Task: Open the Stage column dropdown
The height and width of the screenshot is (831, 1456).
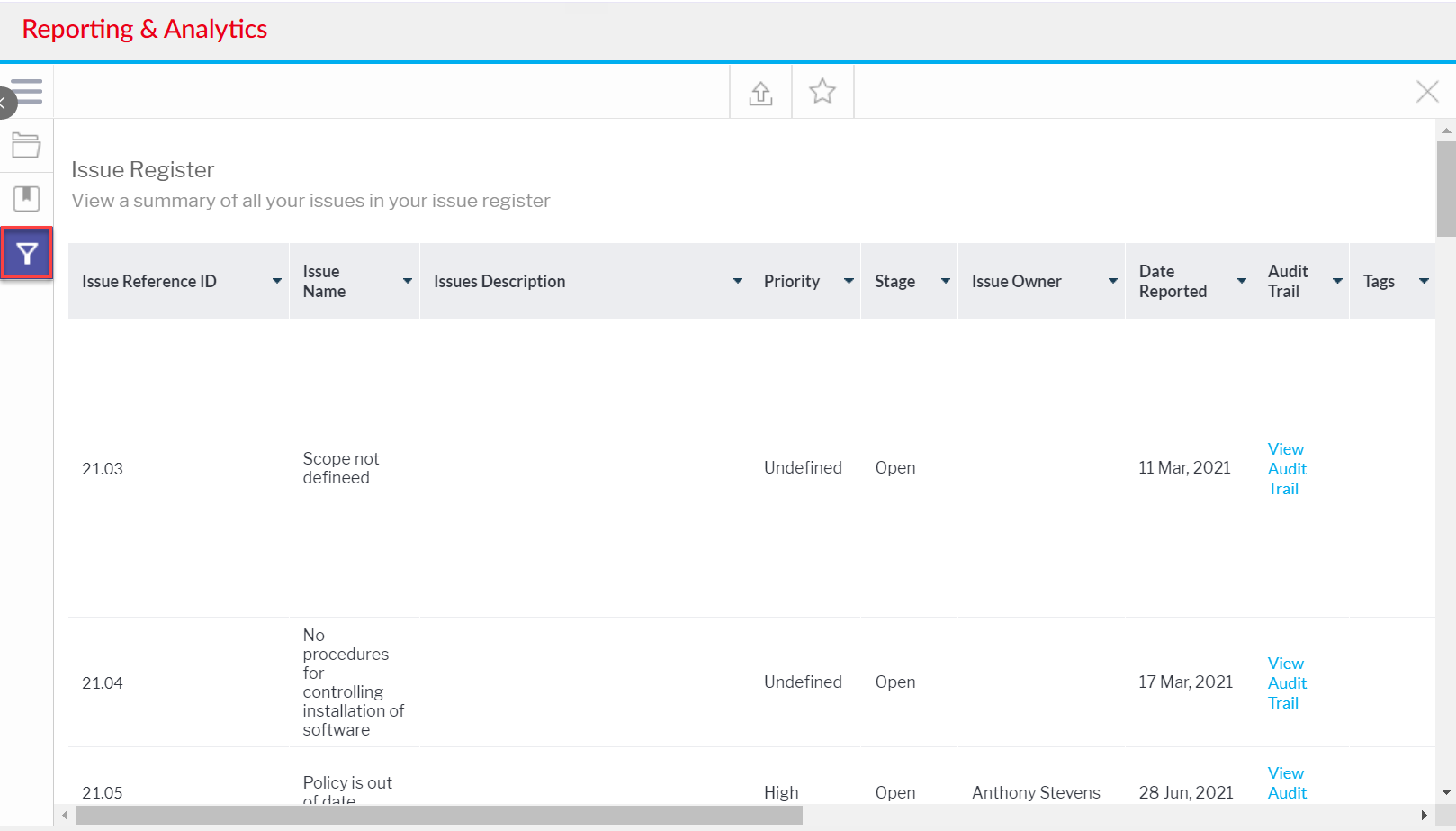Action: (945, 282)
